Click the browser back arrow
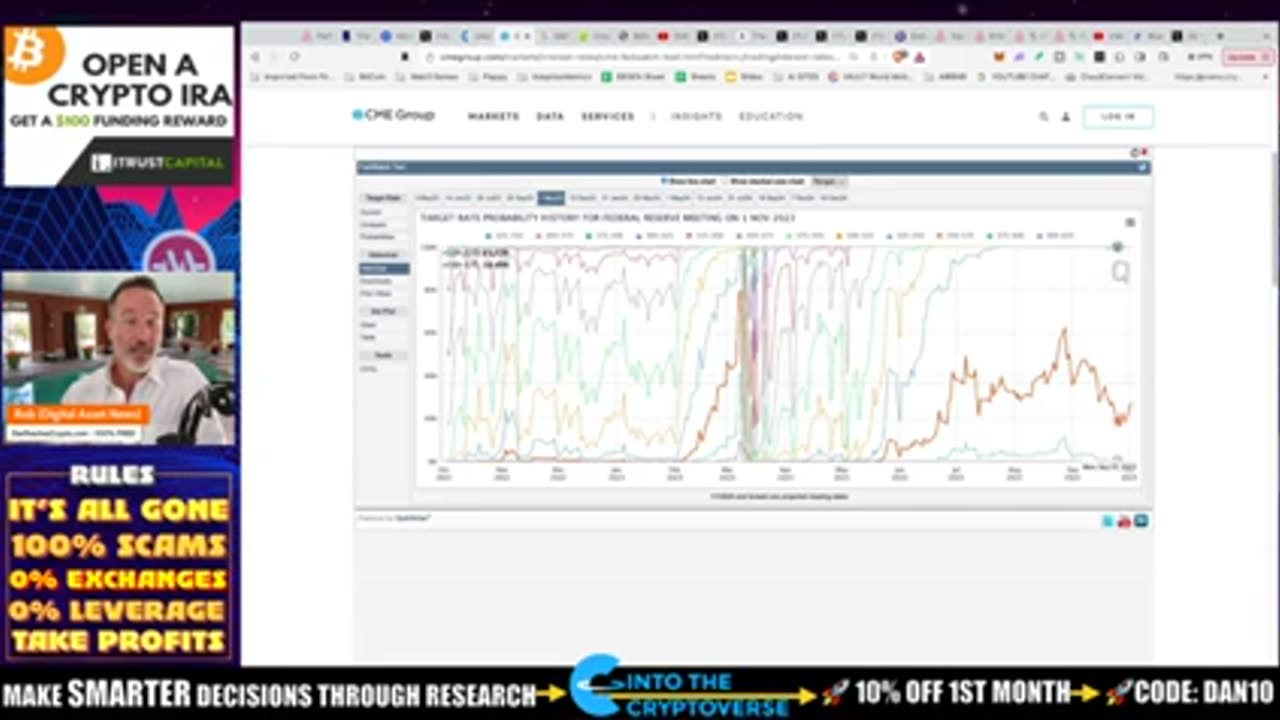The height and width of the screenshot is (720, 1280). (255, 57)
